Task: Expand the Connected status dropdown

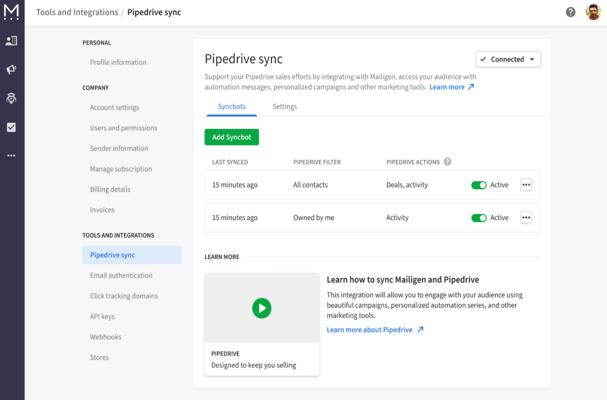Action: (x=508, y=59)
